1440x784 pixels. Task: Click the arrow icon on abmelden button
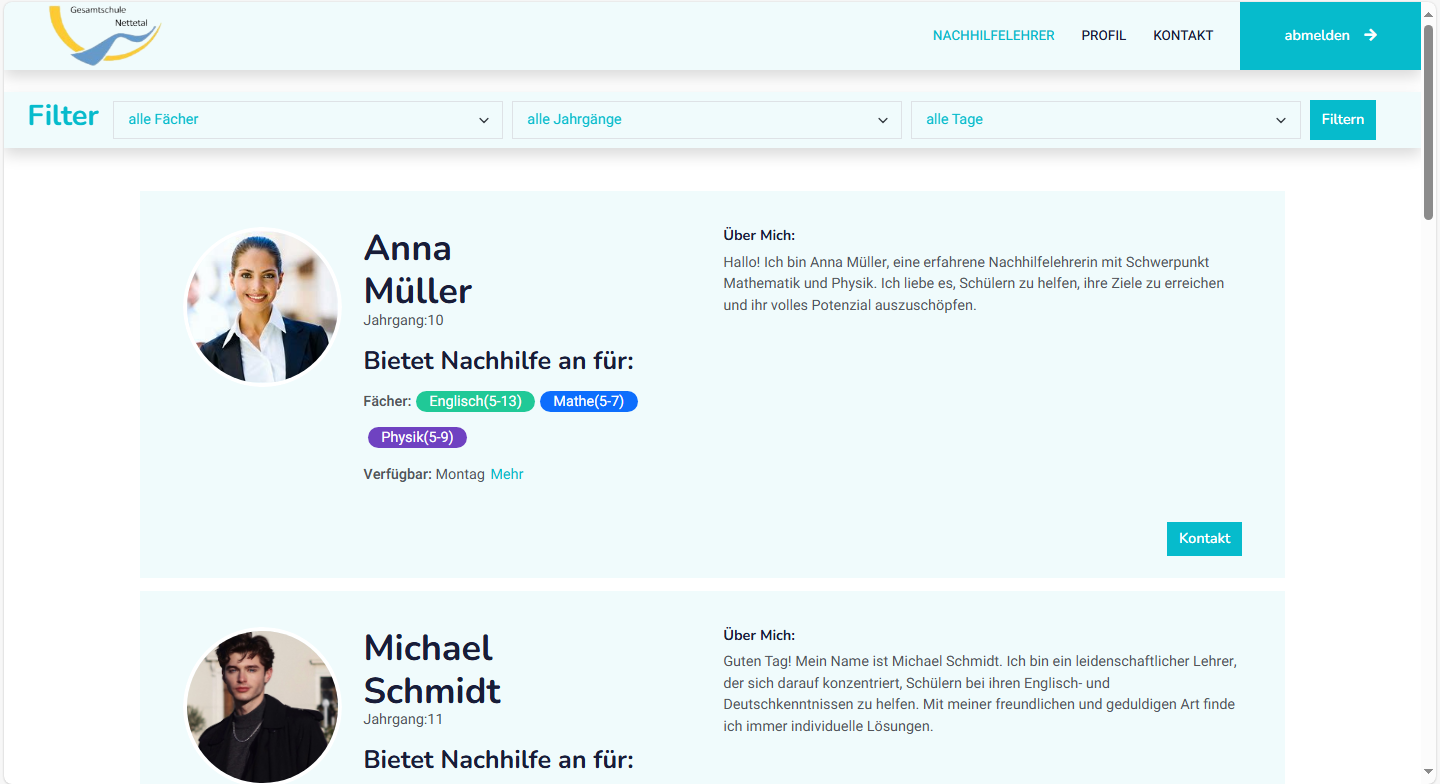[x=1370, y=35]
